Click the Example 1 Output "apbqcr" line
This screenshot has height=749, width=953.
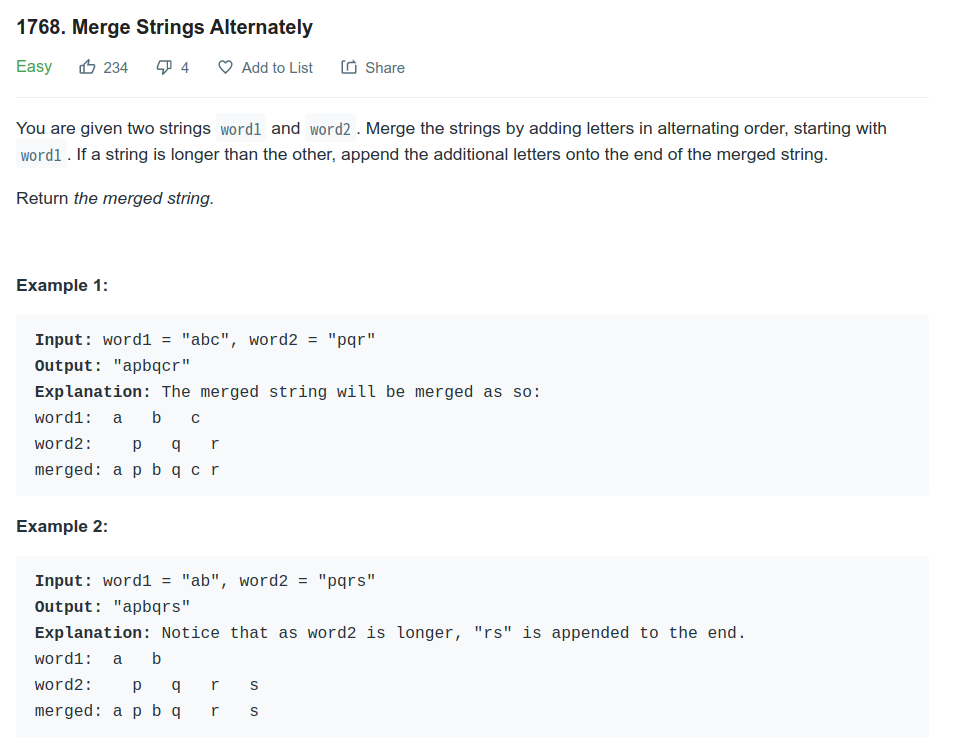point(112,366)
